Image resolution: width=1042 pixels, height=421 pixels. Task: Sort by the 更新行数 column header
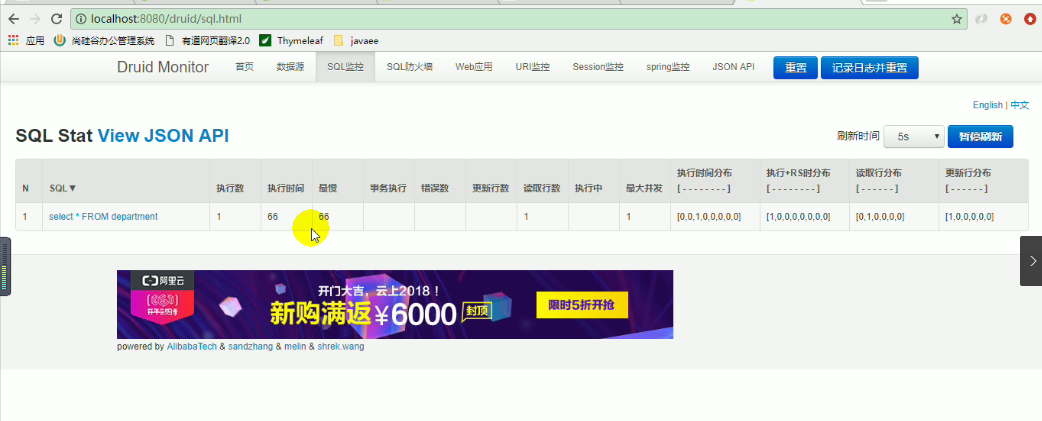point(490,188)
